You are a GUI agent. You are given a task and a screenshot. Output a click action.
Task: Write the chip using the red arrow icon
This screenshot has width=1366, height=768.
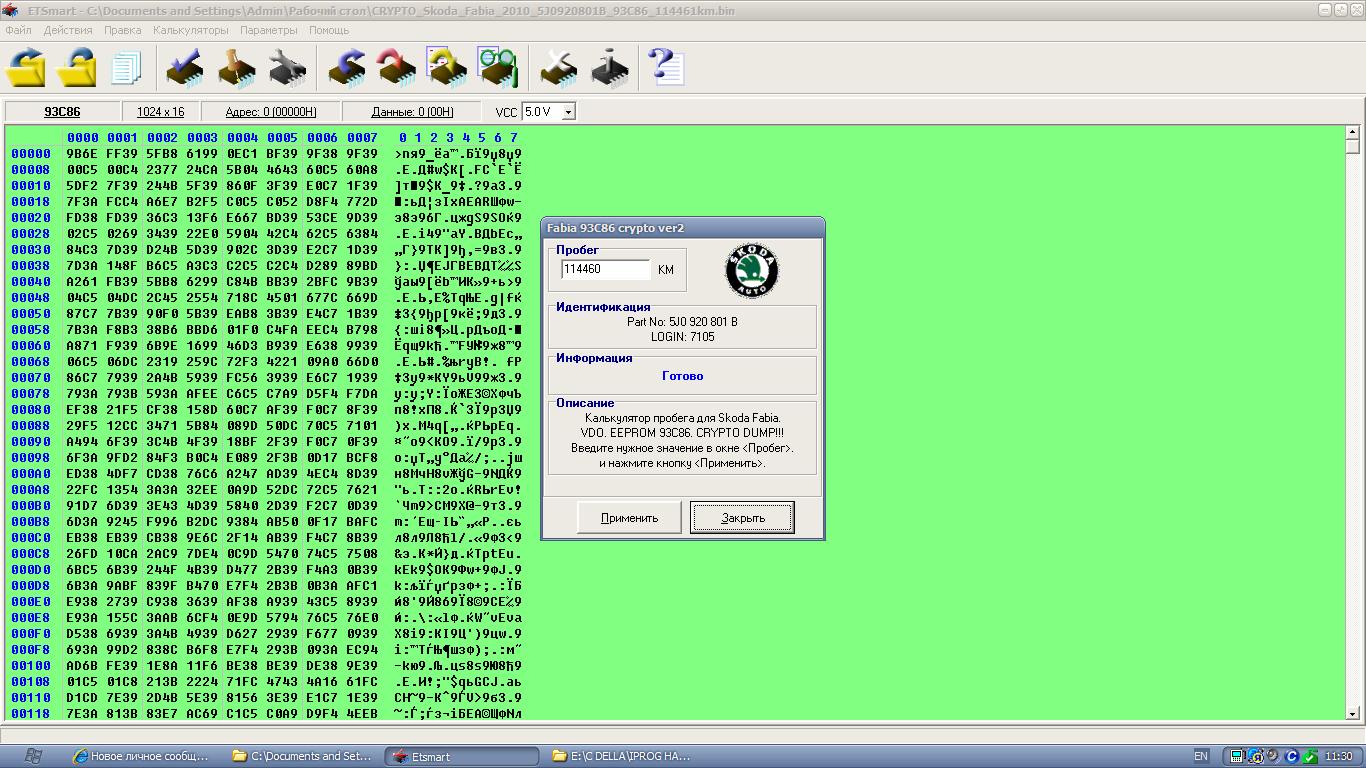[397, 68]
